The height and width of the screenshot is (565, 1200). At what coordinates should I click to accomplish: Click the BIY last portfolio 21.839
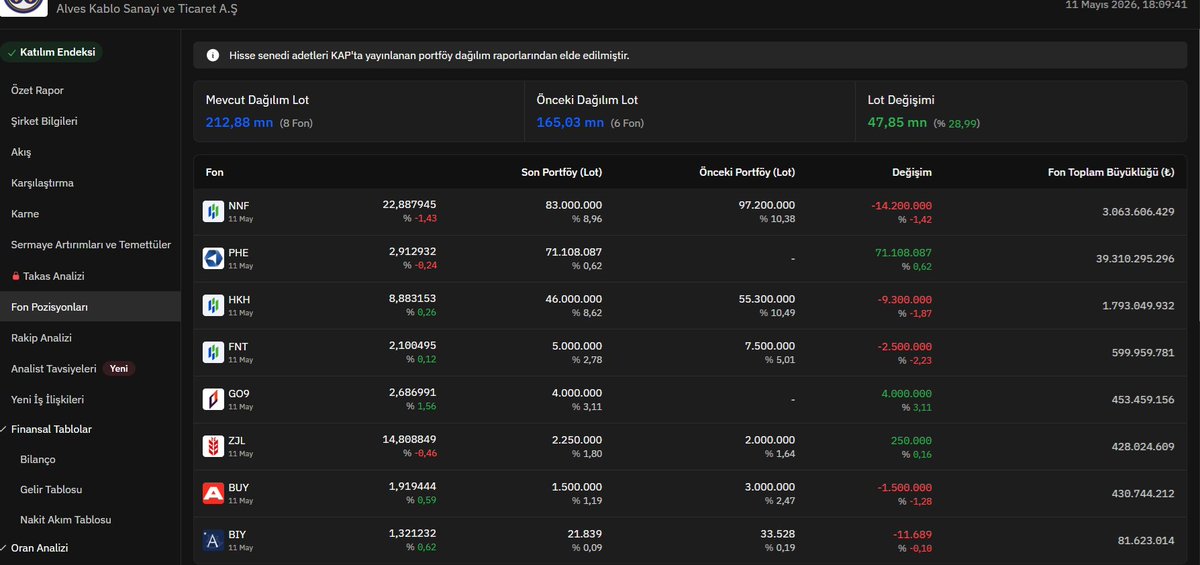pos(585,534)
